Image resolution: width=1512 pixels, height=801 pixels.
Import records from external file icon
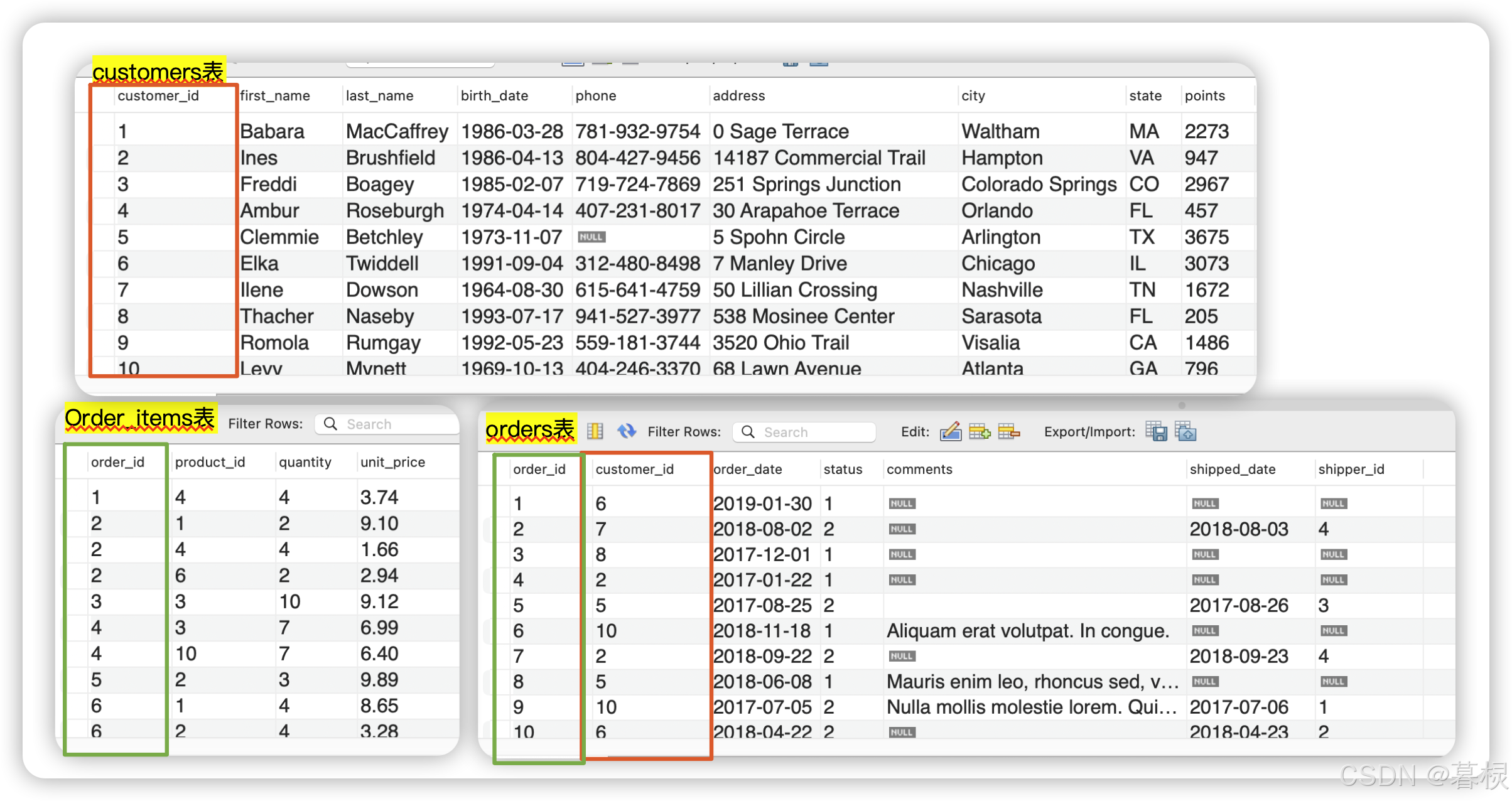tap(1185, 431)
